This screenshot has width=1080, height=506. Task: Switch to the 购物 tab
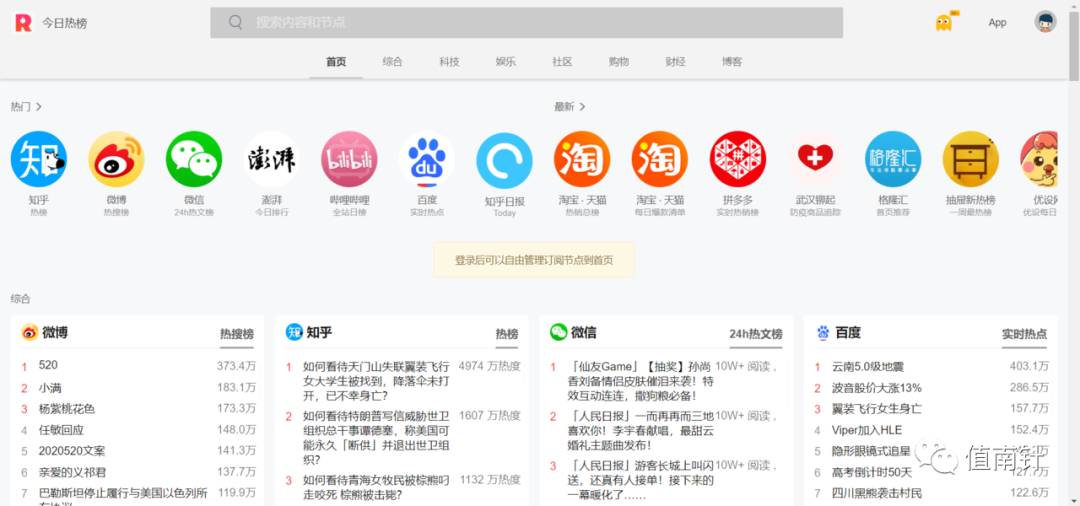tap(619, 62)
